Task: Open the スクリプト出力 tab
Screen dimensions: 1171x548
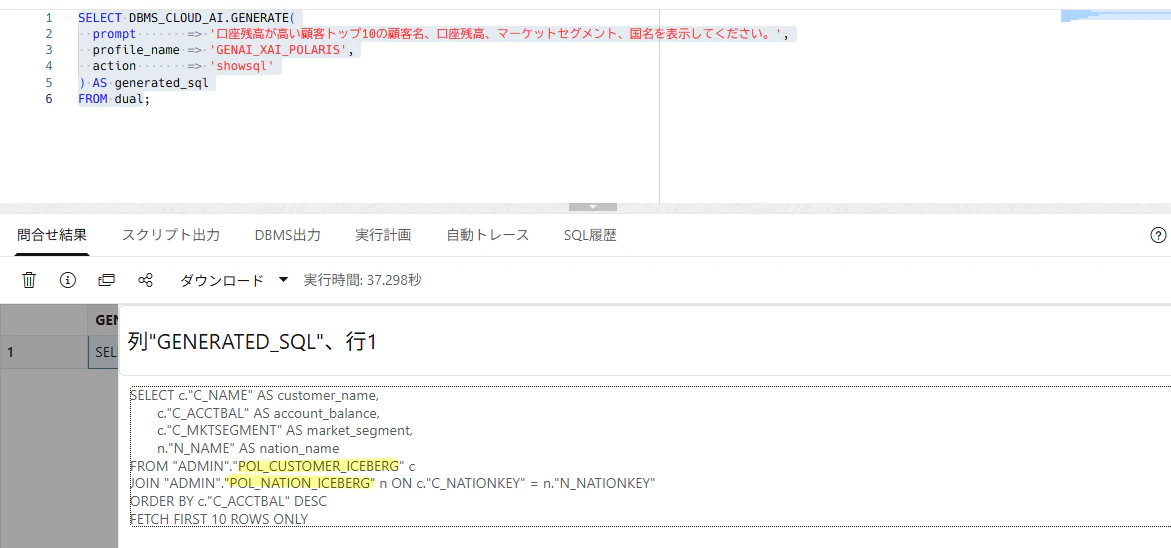Action: coord(171,235)
